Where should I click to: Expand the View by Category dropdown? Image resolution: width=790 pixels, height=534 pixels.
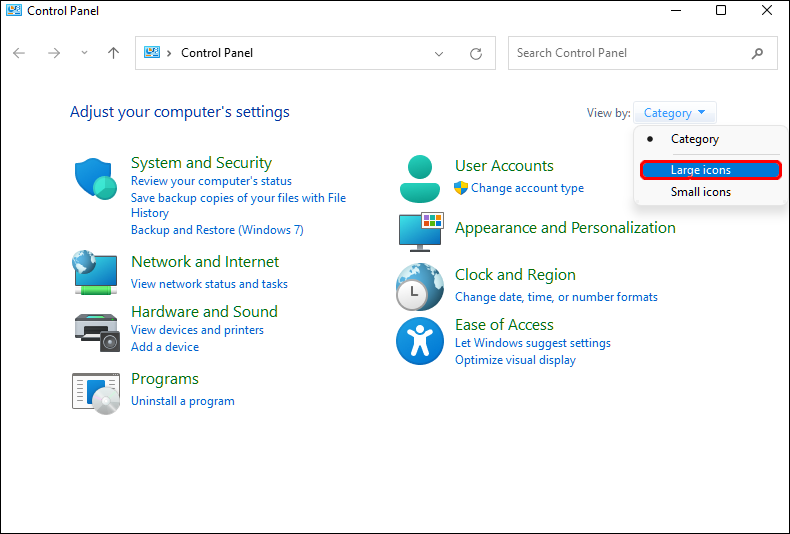point(675,113)
